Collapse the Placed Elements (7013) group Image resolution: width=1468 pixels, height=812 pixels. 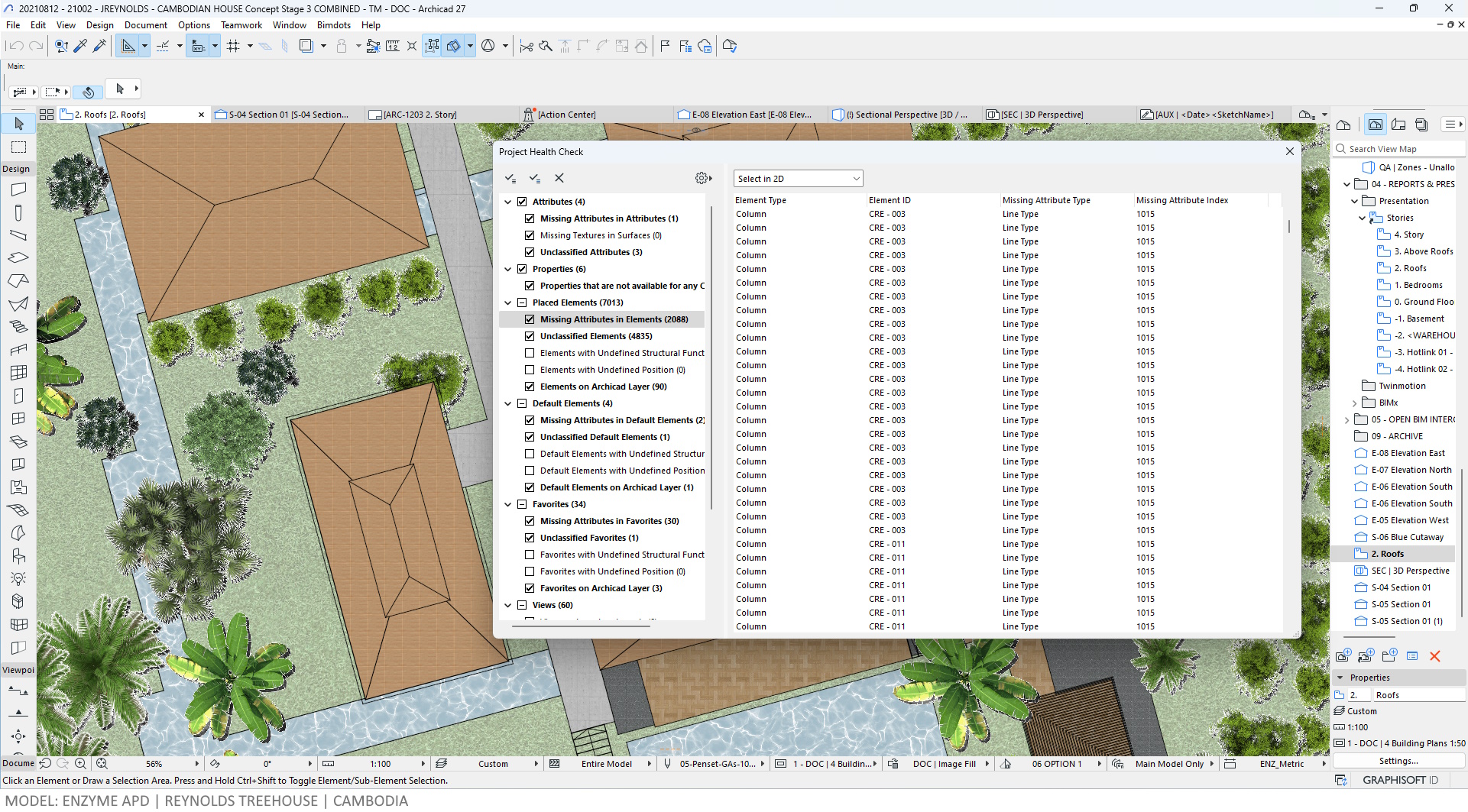point(508,302)
